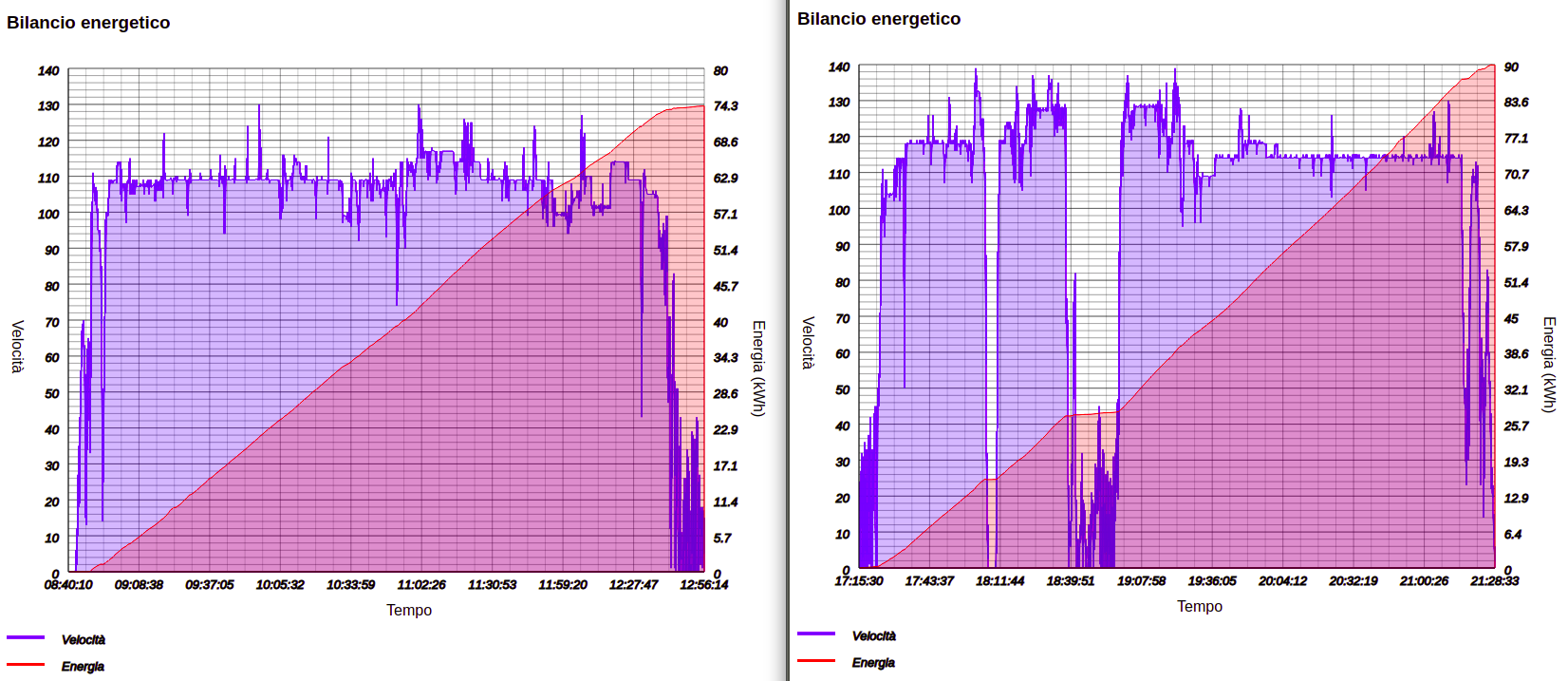Image resolution: width=1568 pixels, height=681 pixels.
Task: Click the 62.9 energy tick value
Action: coord(726,179)
